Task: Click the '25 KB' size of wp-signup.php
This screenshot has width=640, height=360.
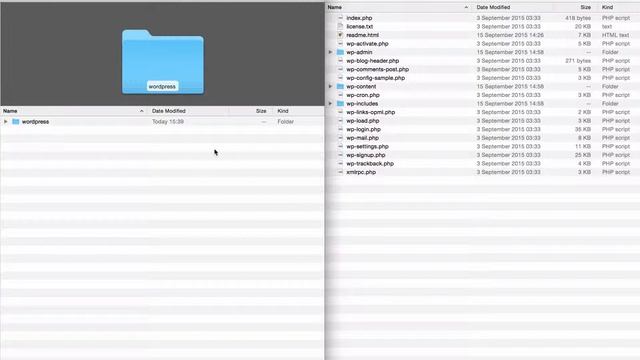Action: (x=583, y=155)
